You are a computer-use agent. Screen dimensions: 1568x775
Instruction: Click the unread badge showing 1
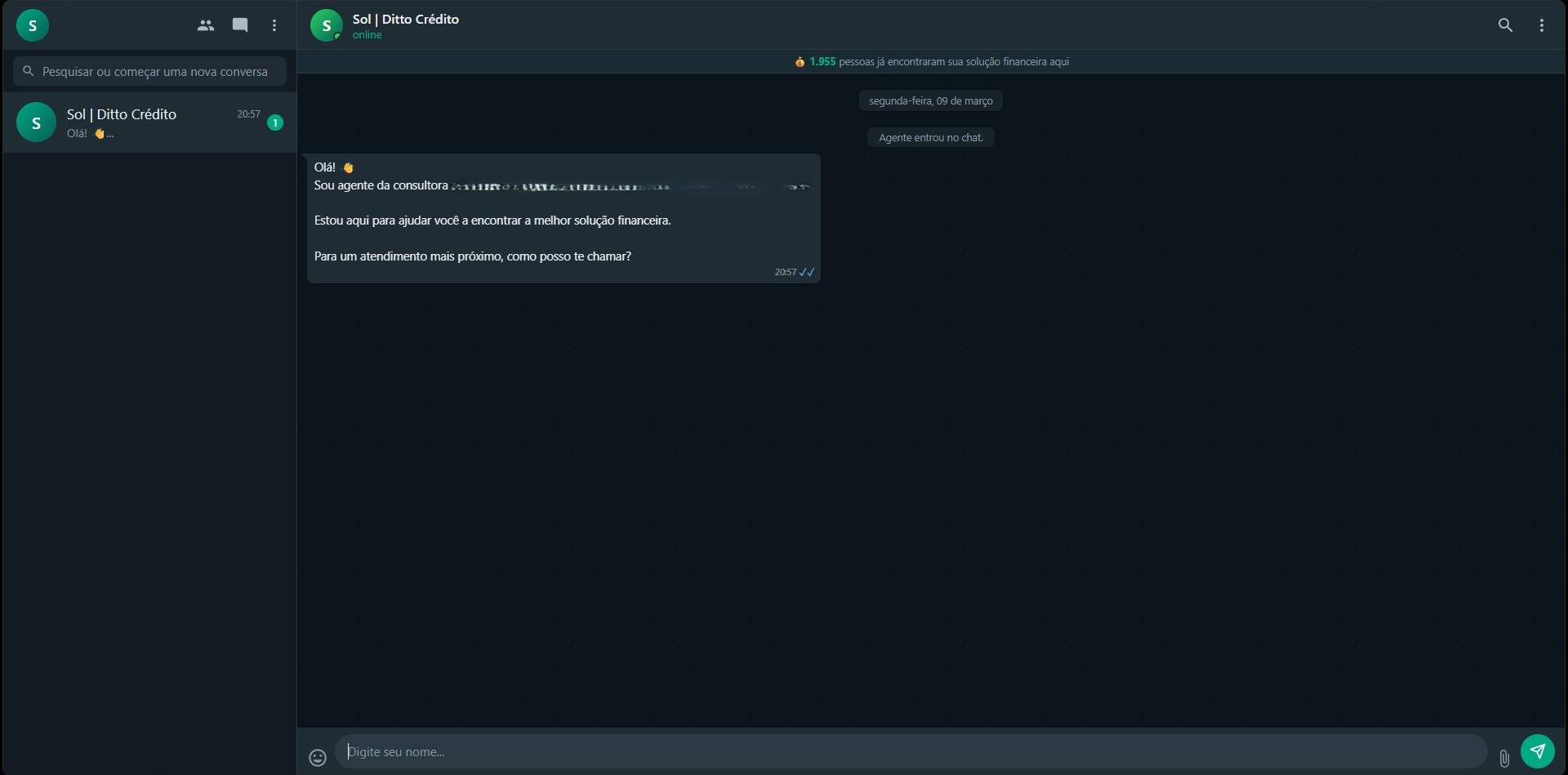(275, 122)
